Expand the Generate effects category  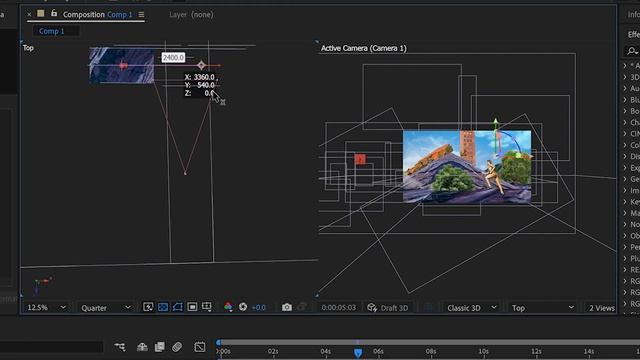pyautogui.click(x=625, y=179)
